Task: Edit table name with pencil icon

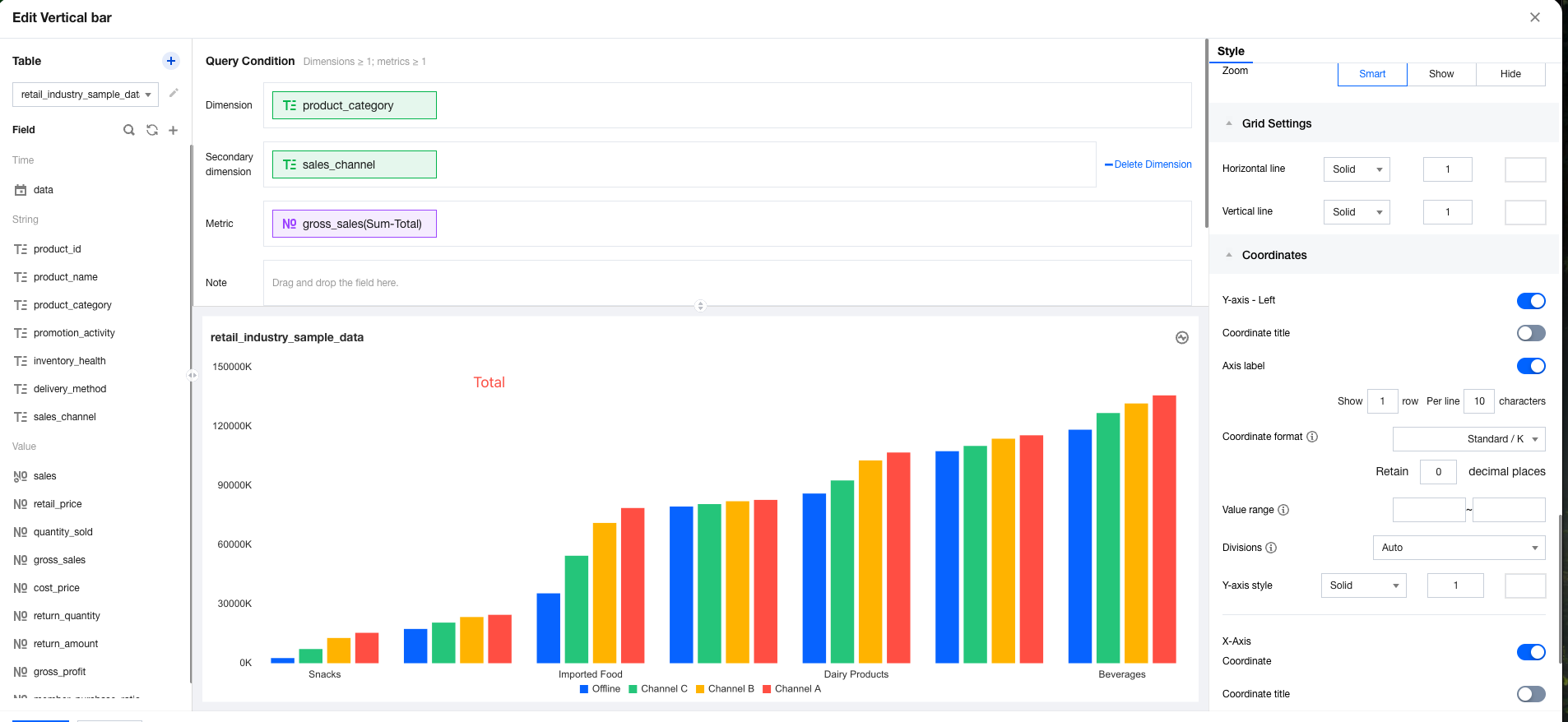Action: click(x=174, y=93)
